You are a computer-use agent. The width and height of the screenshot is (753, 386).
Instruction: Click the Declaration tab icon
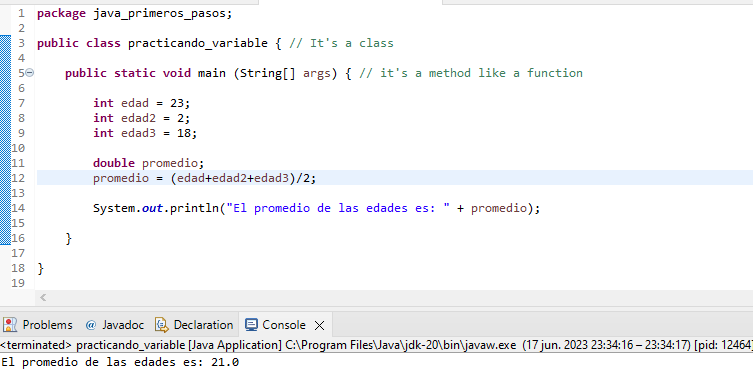pyautogui.click(x=162, y=325)
